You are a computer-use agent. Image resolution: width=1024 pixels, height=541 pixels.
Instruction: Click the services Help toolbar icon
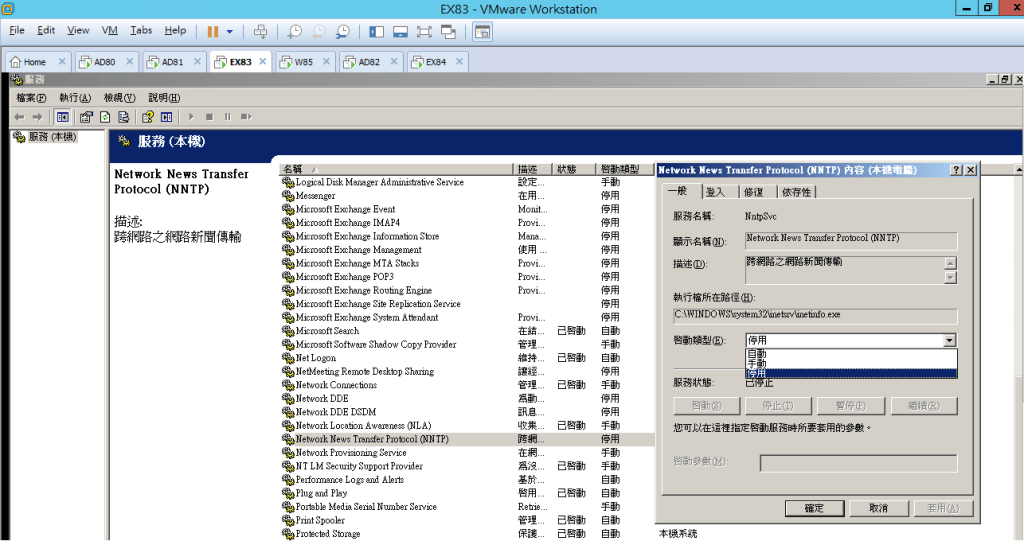point(147,116)
